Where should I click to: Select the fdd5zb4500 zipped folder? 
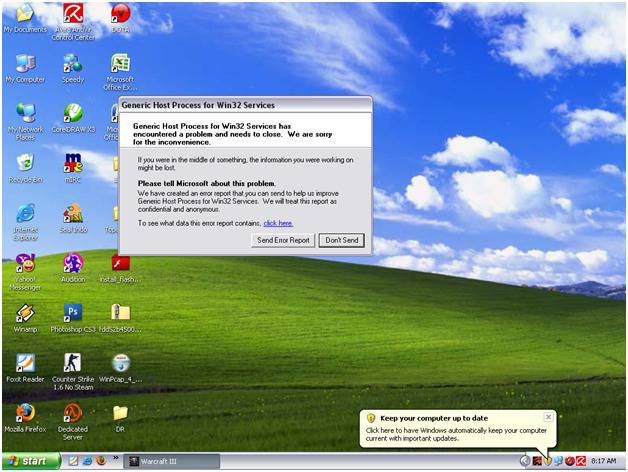(120, 318)
